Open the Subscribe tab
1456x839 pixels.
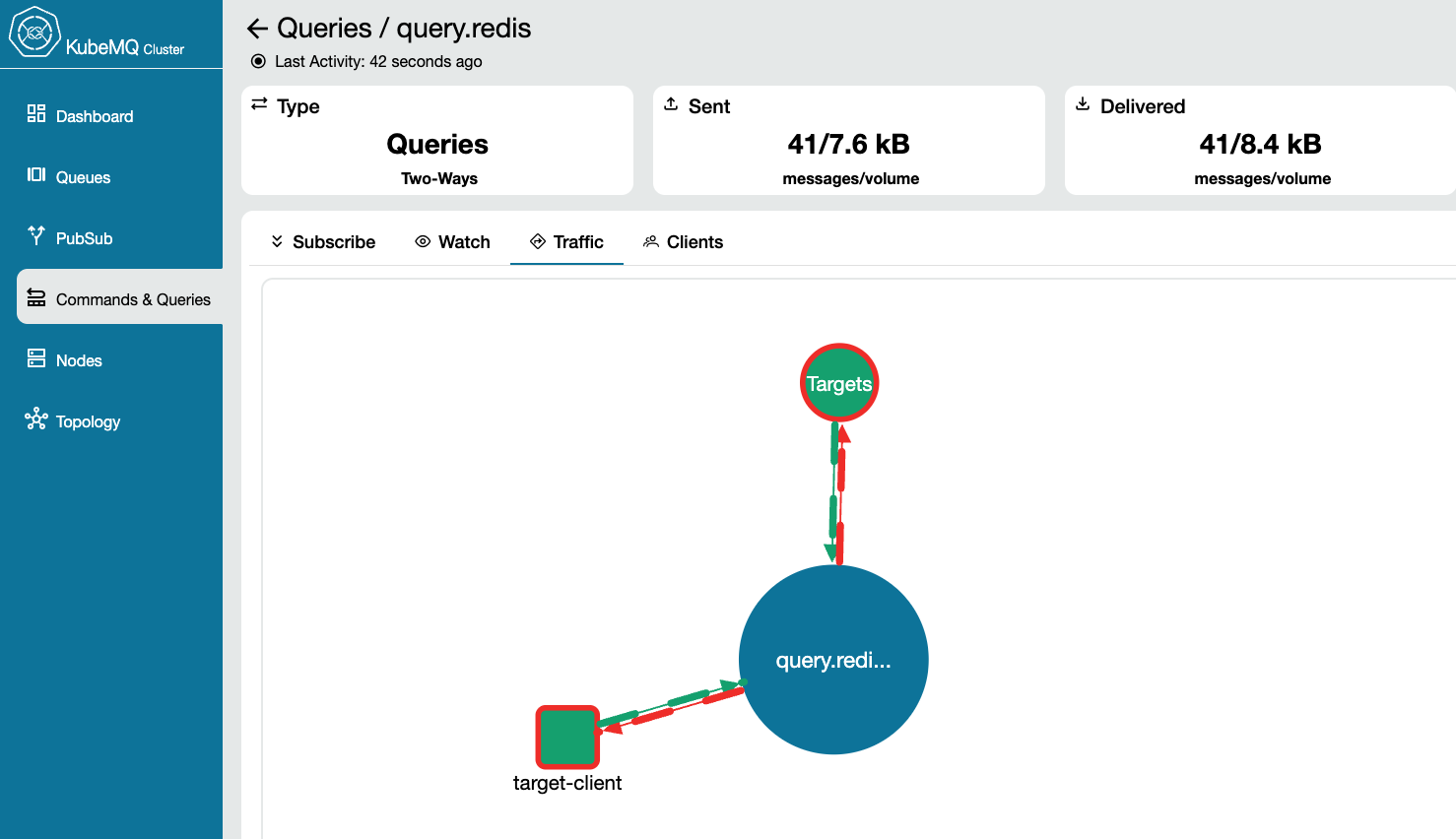pos(323,242)
